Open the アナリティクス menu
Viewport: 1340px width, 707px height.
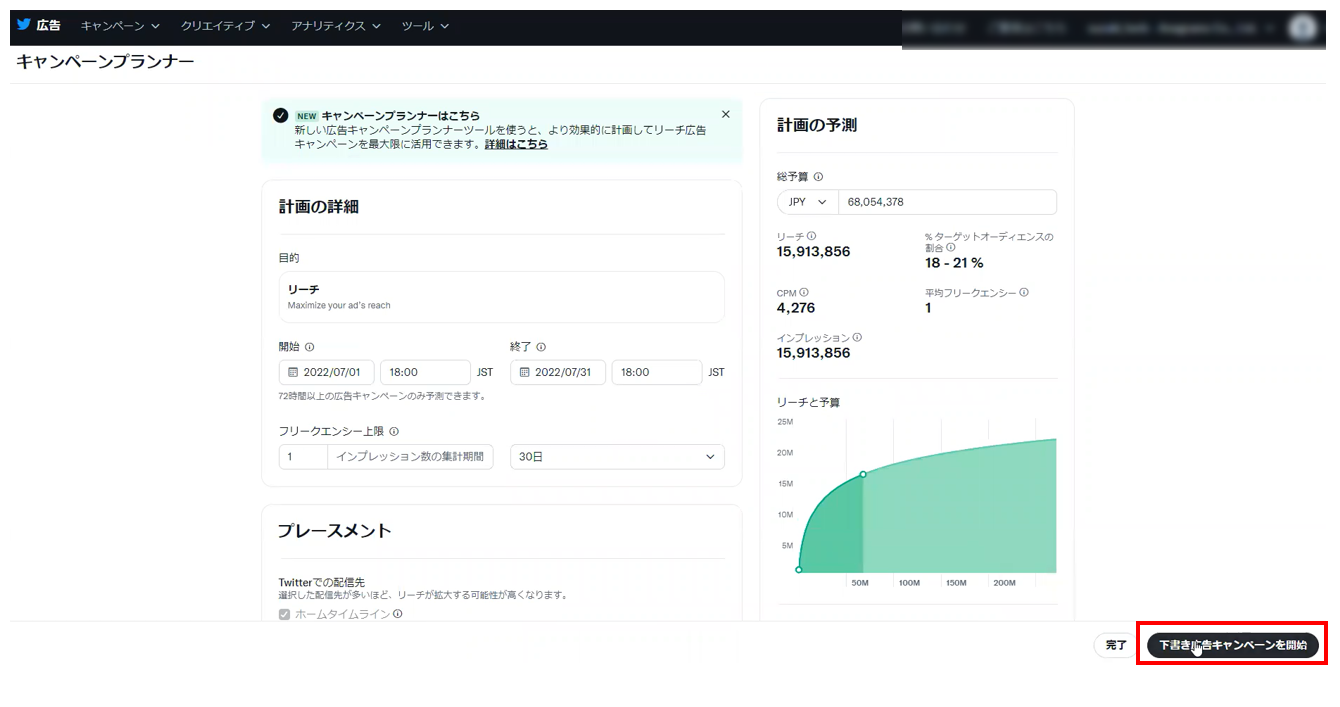(335, 26)
